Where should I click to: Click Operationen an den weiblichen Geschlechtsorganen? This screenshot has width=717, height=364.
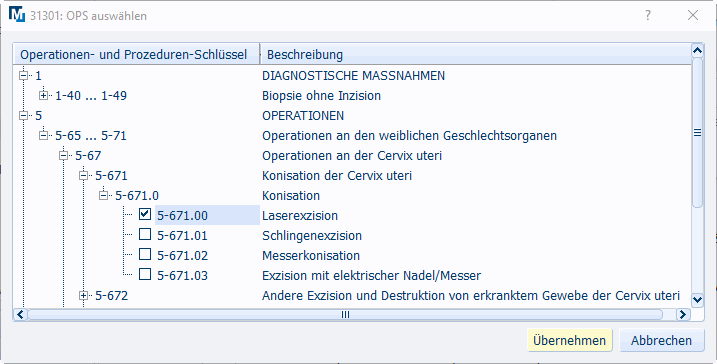coord(409,135)
